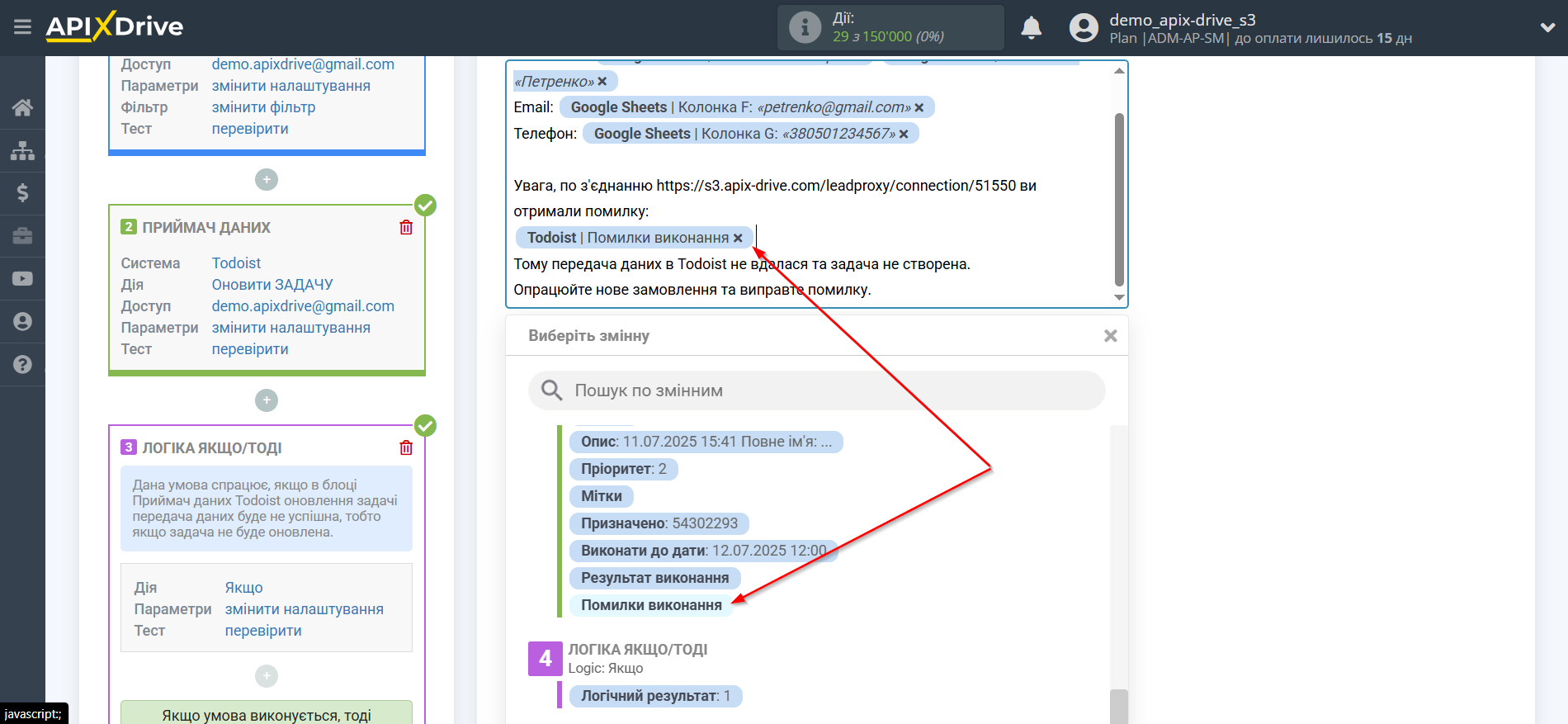Click the plus button under the Якщо box

[267, 676]
